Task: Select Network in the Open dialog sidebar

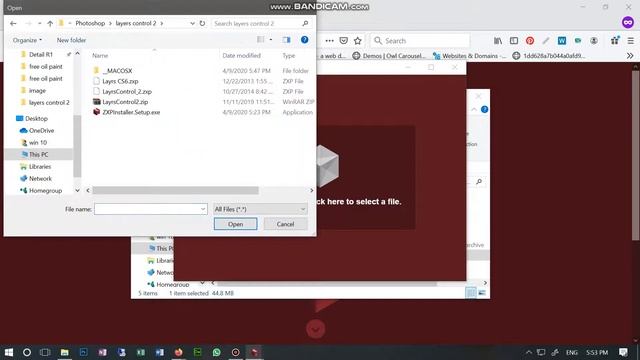Action: [x=40, y=178]
